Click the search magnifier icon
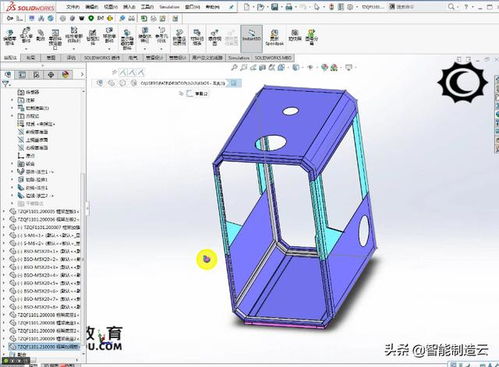 [x=451, y=7]
